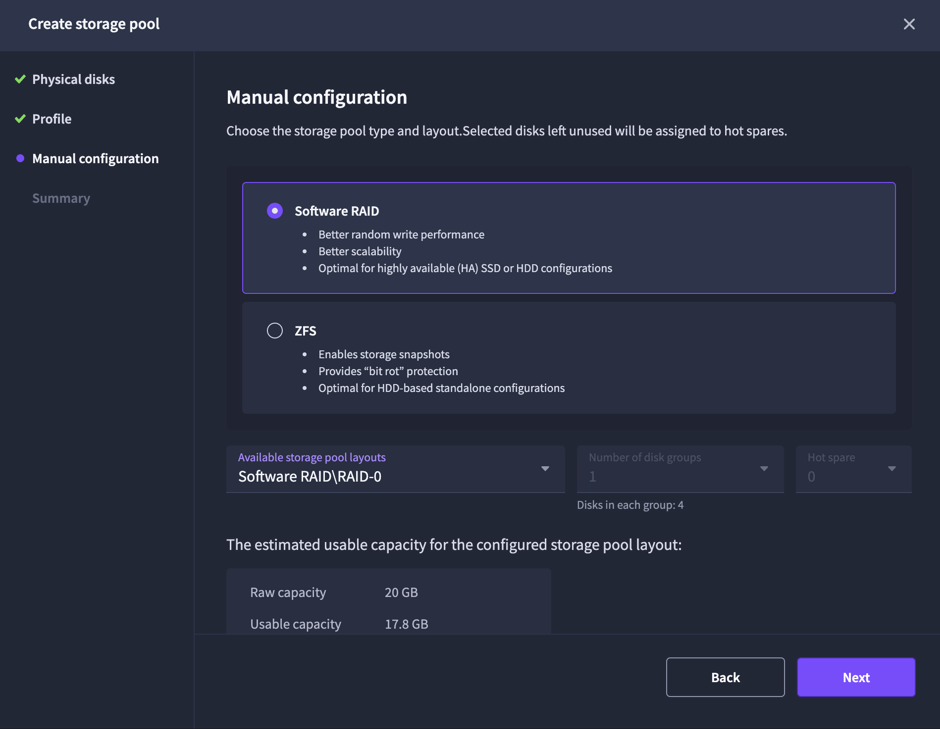Viewport: 940px width, 729px height.
Task: Open the Manual configuration step
Action: [x=95, y=158]
